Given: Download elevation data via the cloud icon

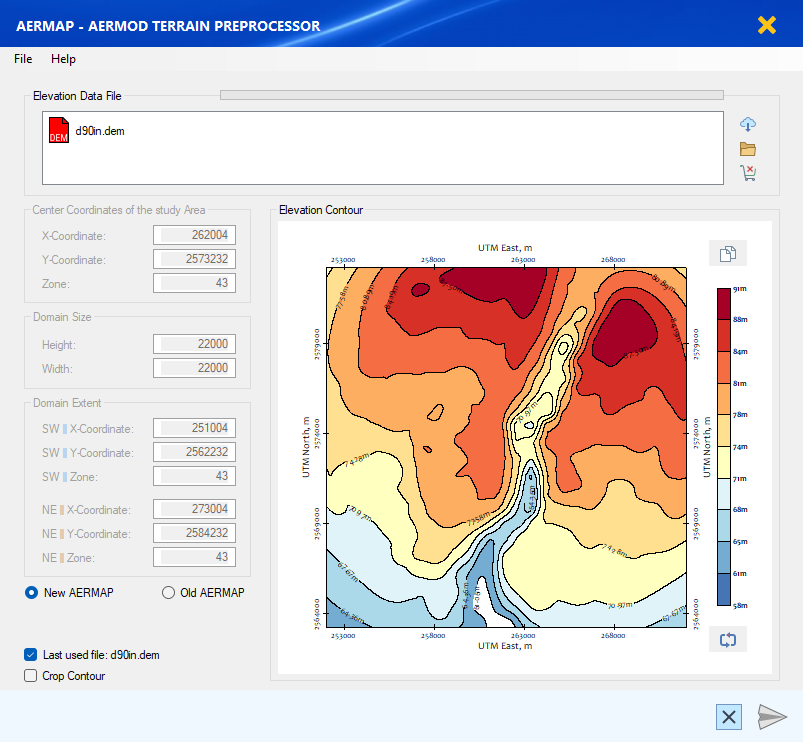Looking at the screenshot, I should [x=748, y=124].
